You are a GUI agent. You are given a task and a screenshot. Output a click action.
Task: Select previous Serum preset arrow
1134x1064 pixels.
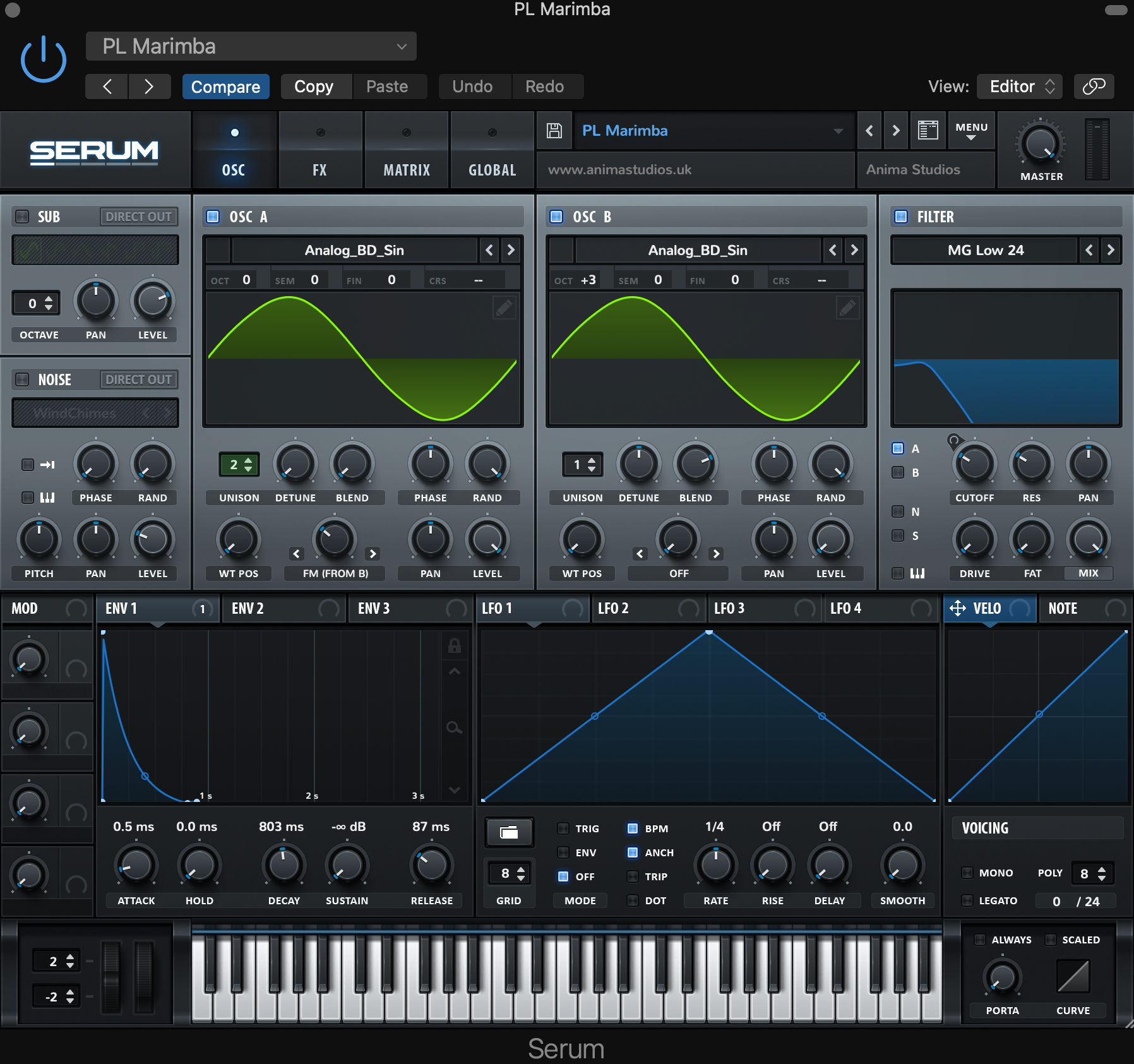pos(869,131)
